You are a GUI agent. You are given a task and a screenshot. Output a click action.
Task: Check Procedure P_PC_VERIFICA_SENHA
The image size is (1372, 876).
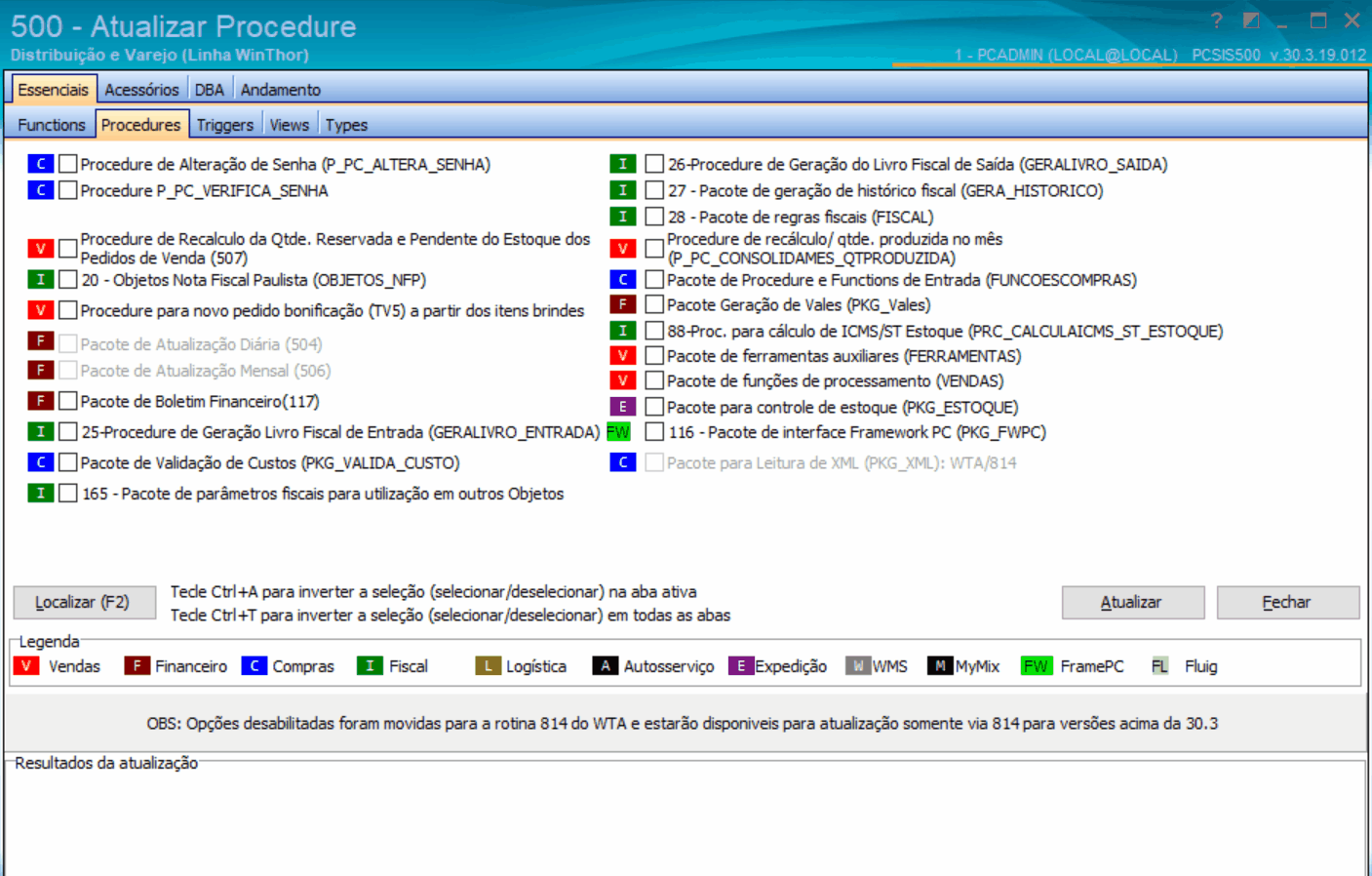68,190
